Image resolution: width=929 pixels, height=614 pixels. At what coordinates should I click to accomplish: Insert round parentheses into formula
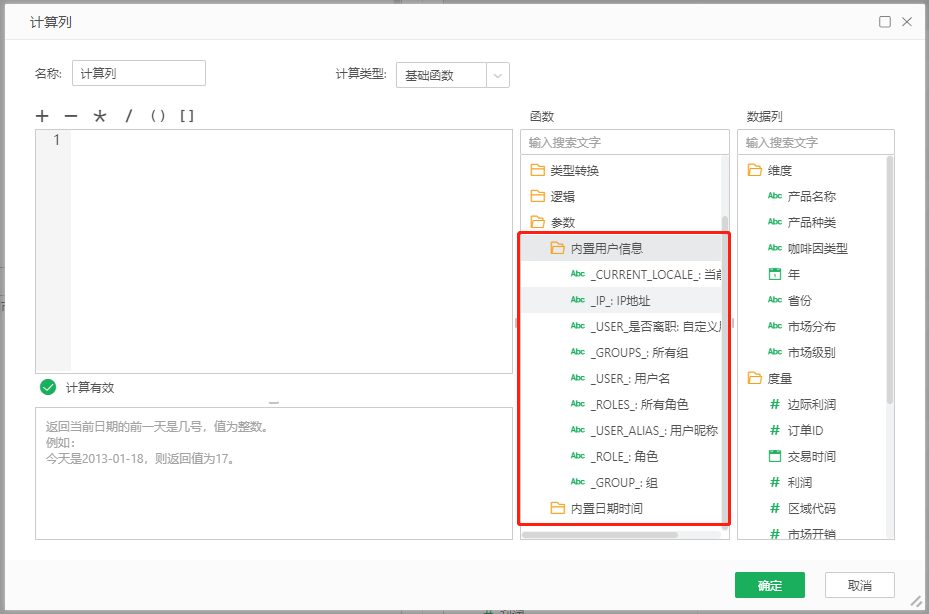point(158,116)
